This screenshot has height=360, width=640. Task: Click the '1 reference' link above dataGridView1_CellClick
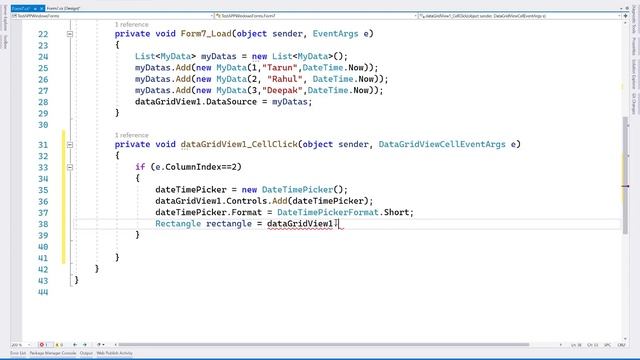click(x=131, y=135)
